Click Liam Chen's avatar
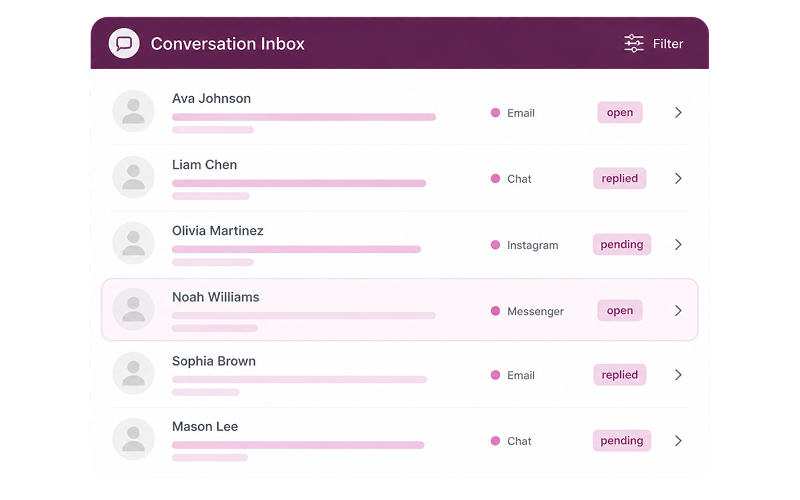This screenshot has width=800, height=500. click(x=133, y=177)
